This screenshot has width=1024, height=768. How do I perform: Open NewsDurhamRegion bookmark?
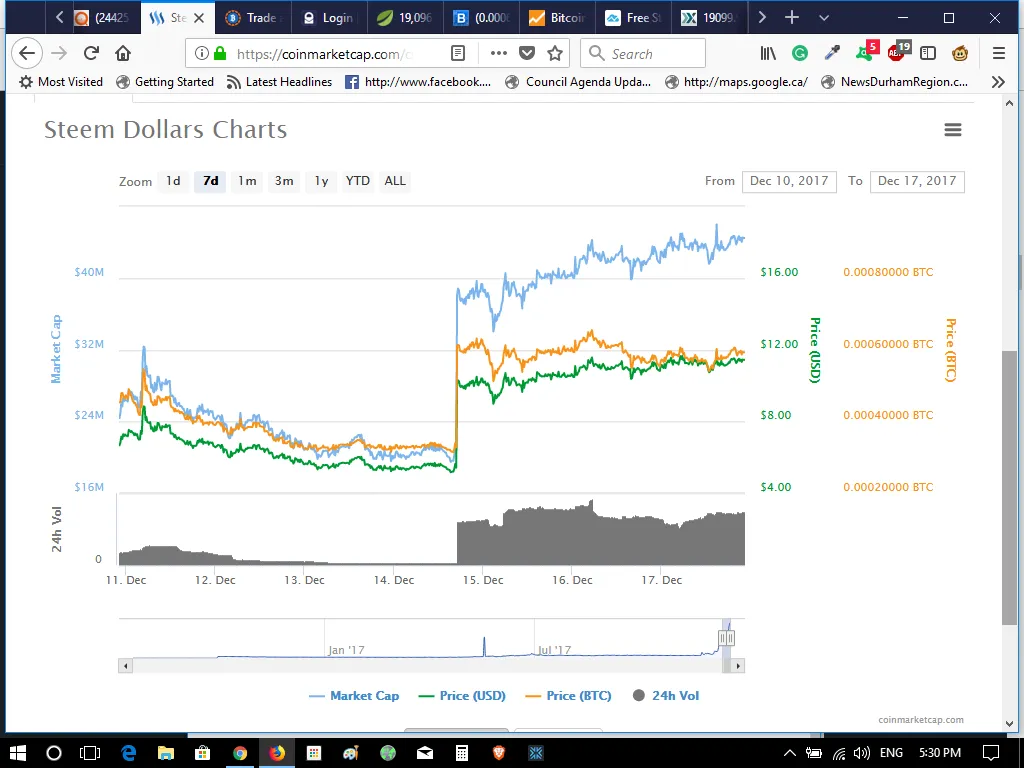click(895, 82)
